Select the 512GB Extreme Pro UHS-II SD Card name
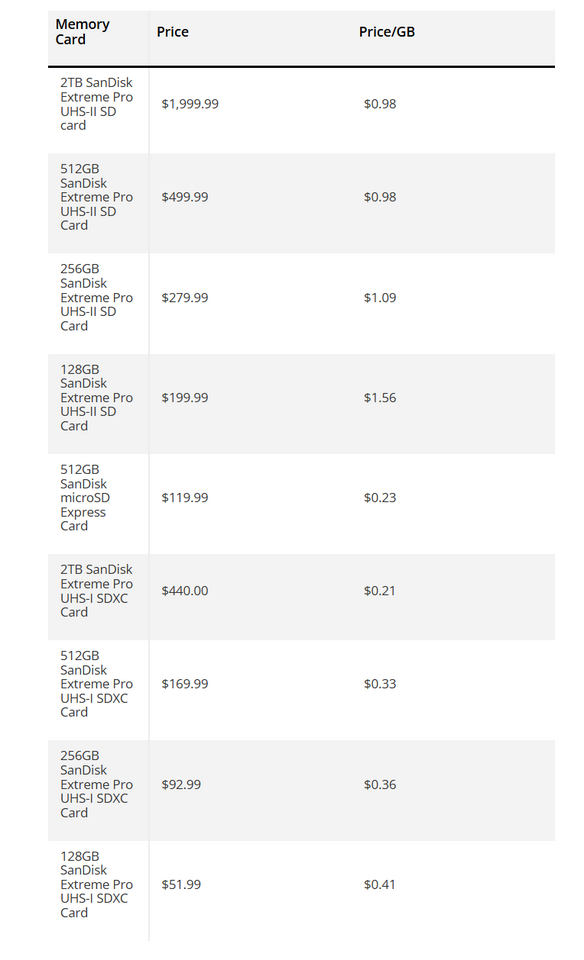Screen dimensions: 584x960 [x=96, y=197]
